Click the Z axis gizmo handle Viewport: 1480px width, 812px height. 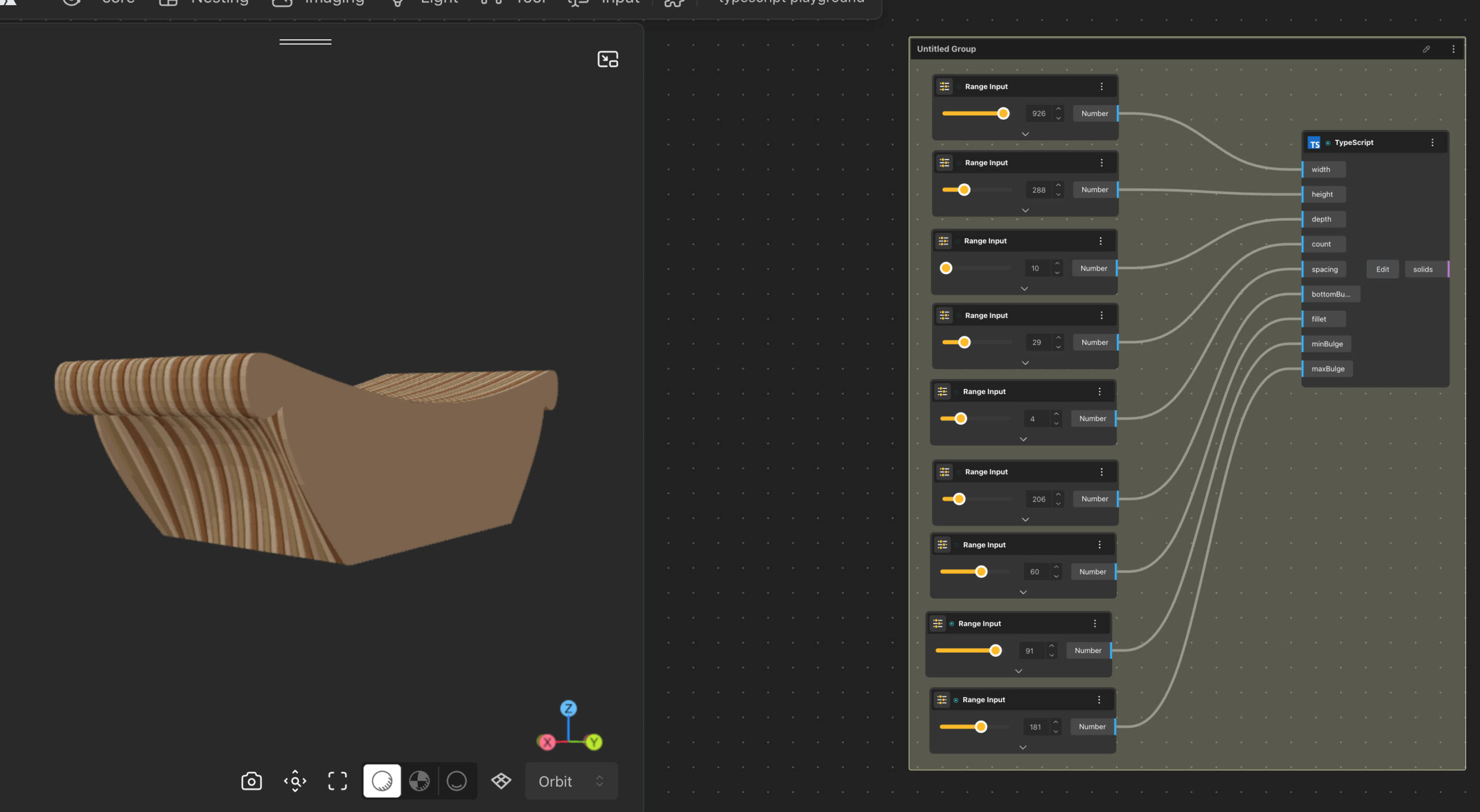tap(568, 709)
